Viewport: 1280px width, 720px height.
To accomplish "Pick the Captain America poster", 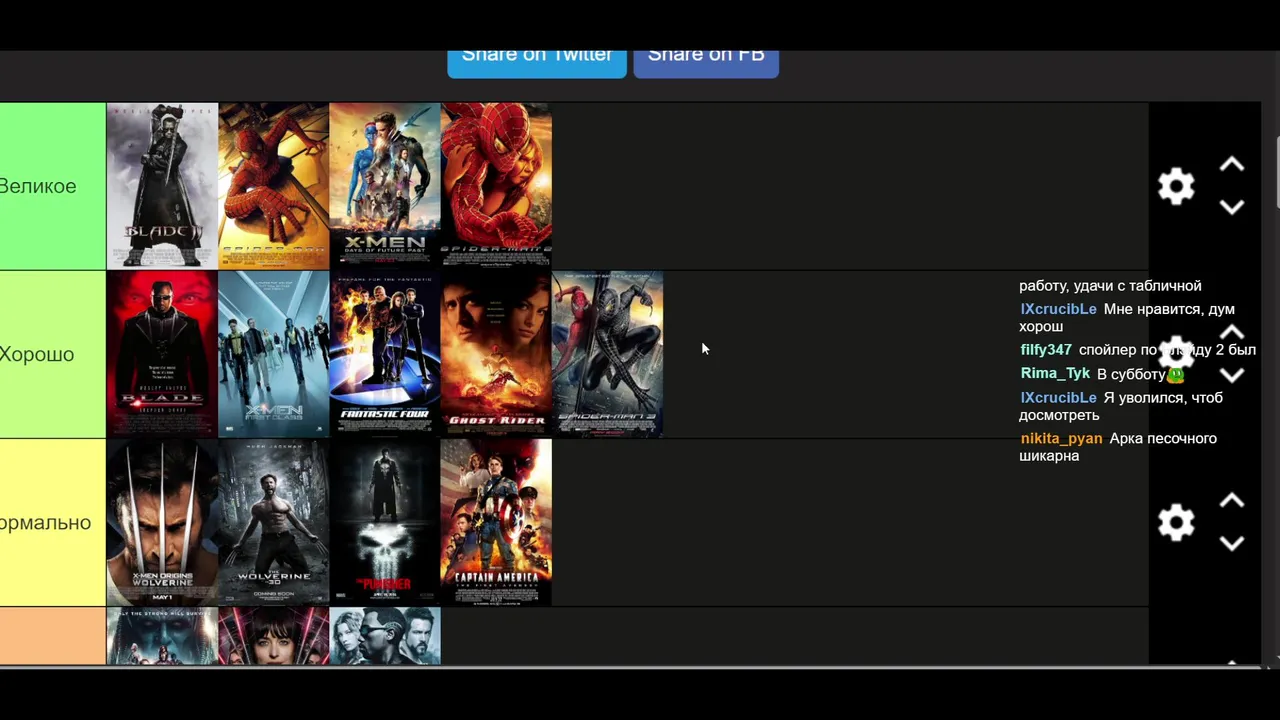I will pyautogui.click(x=496, y=522).
